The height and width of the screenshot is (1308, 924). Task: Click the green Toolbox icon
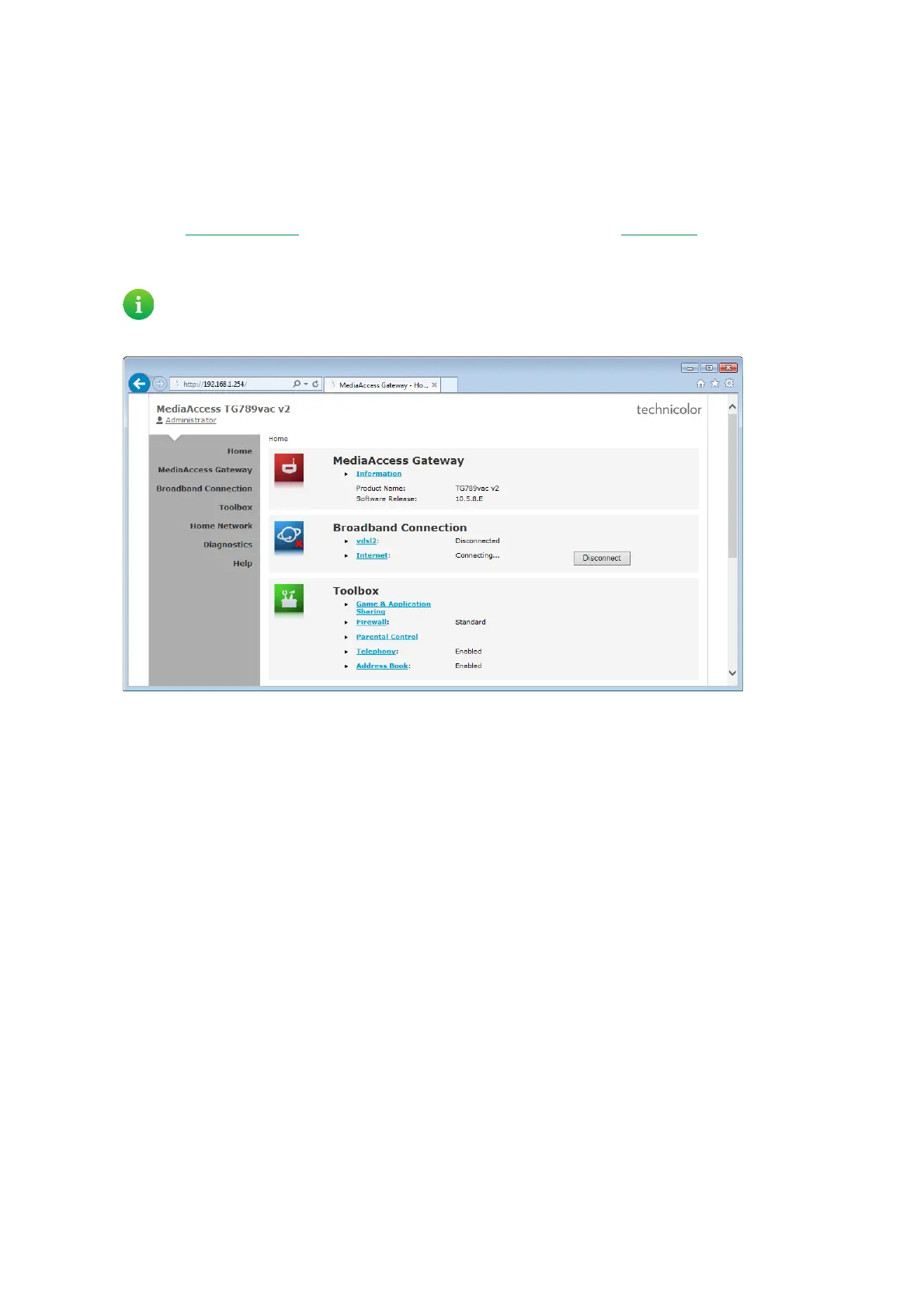coord(289,599)
